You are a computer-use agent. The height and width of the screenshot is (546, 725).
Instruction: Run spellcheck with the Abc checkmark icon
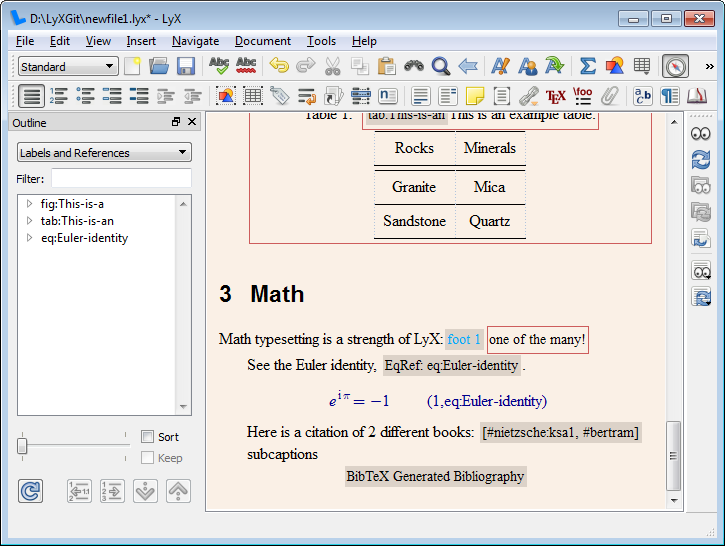coord(219,66)
